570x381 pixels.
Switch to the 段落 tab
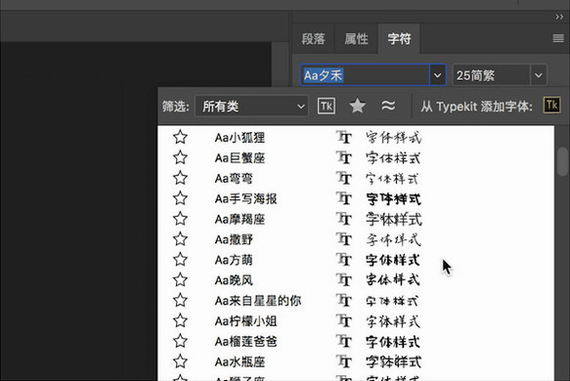[x=313, y=39]
